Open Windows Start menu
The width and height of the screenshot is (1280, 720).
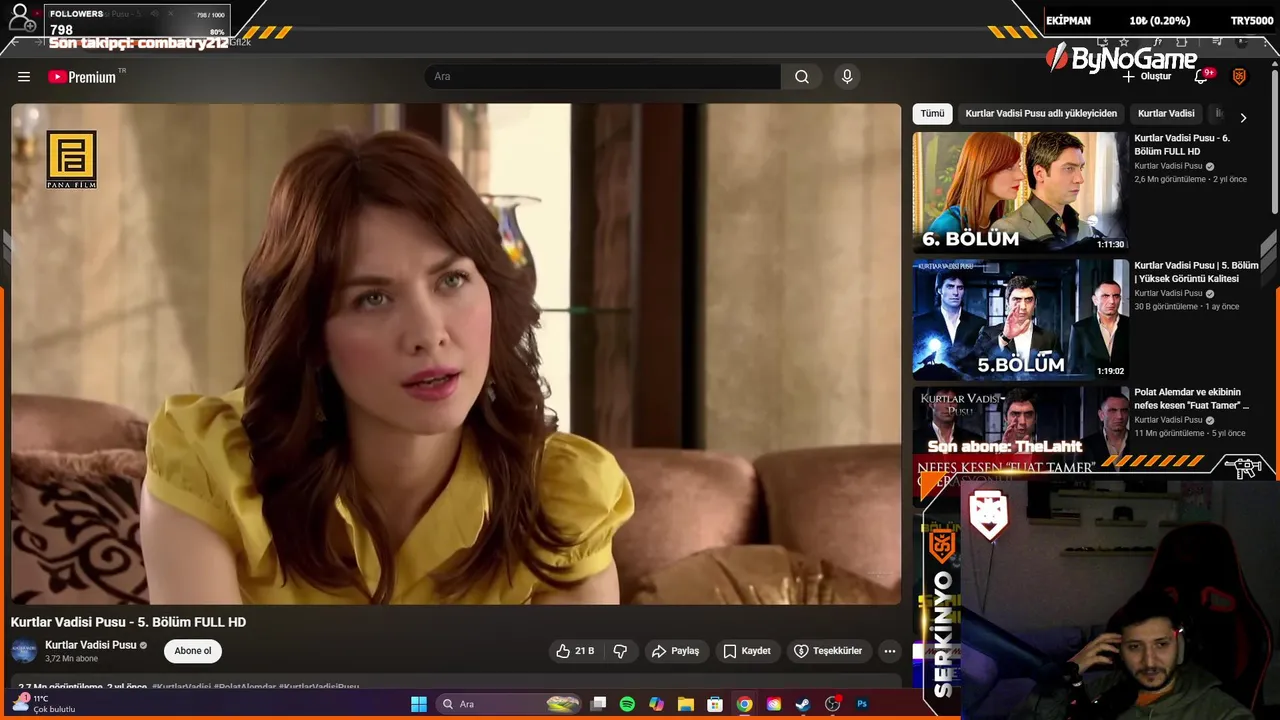(419, 704)
